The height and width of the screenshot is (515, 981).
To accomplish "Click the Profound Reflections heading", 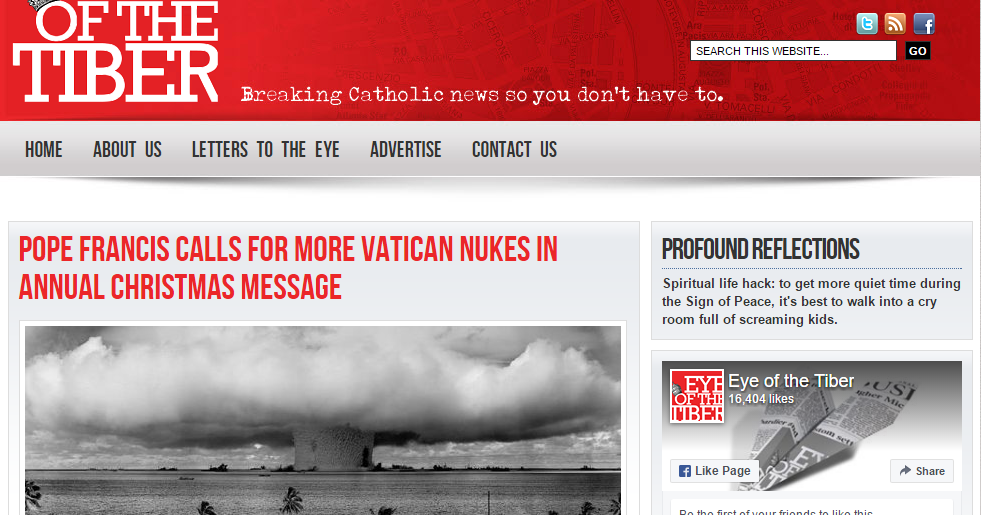I will point(761,249).
